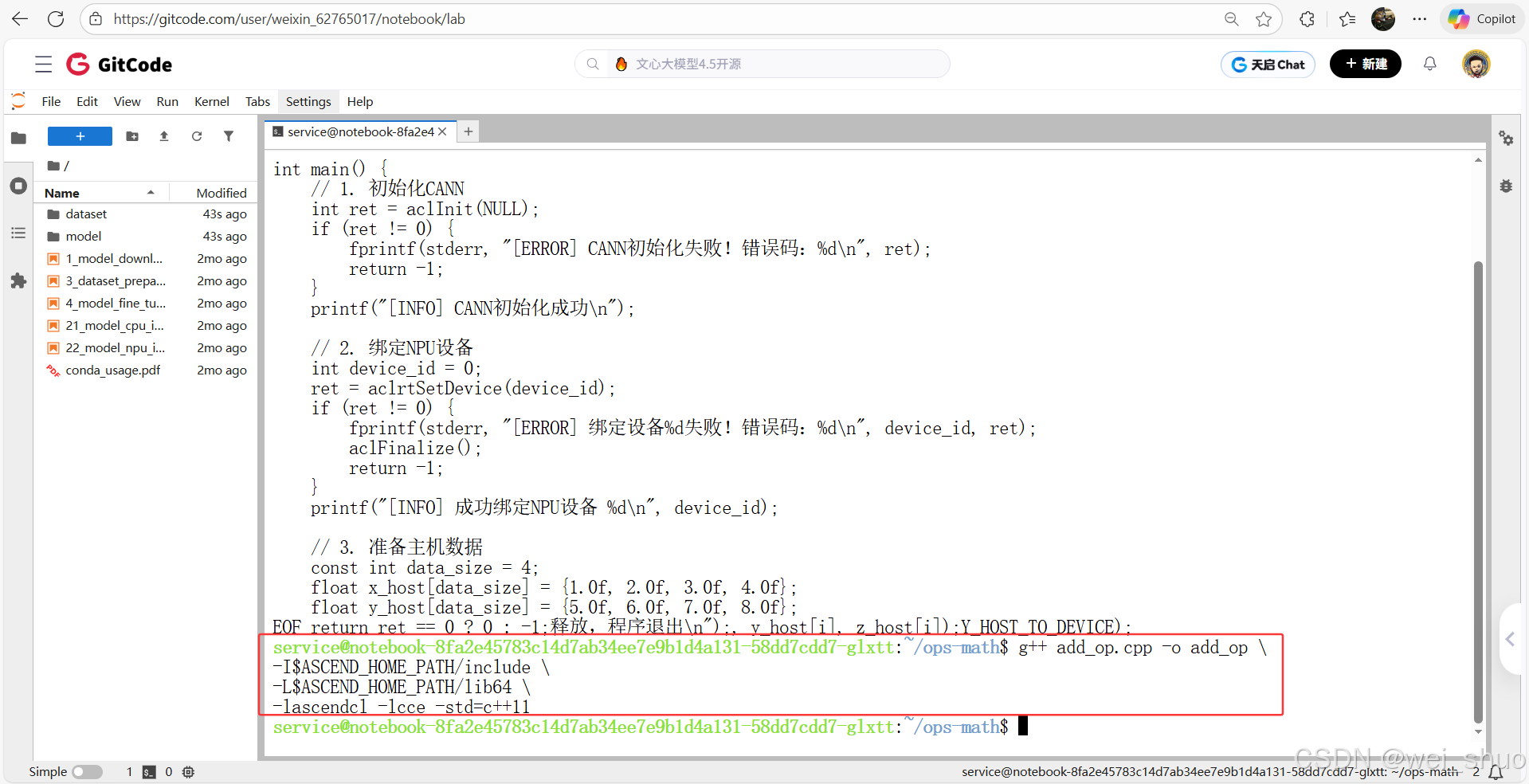Open the Settings menu
This screenshot has height=784, width=1529.
tap(308, 101)
